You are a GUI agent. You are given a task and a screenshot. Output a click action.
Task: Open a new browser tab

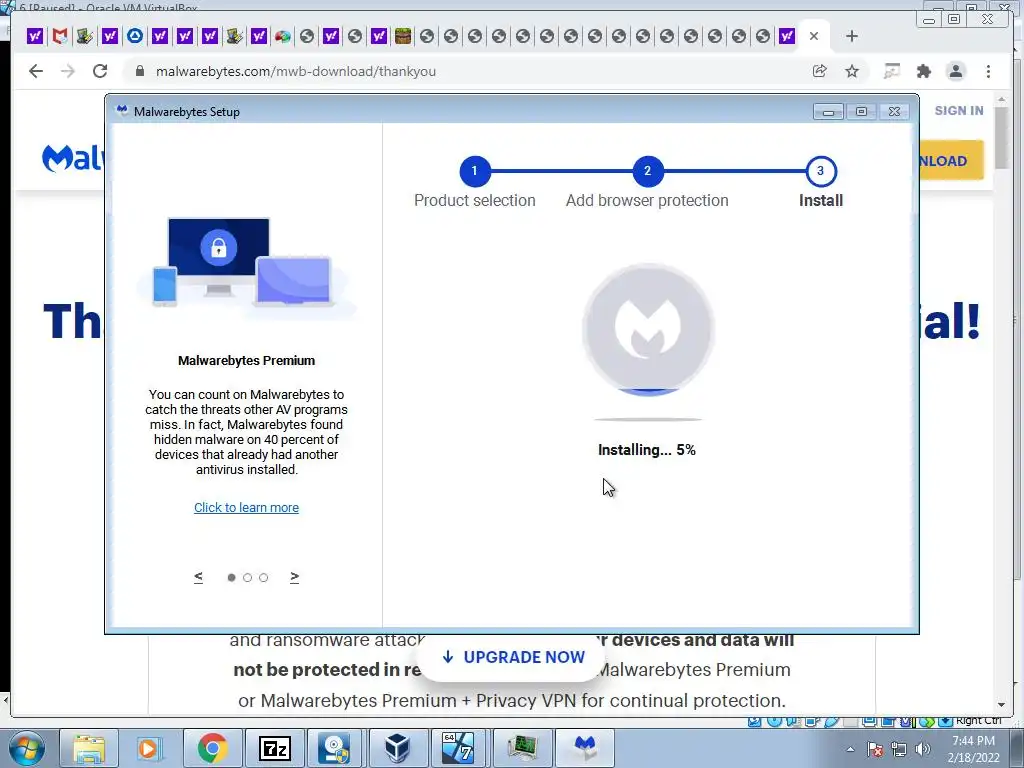[x=852, y=37]
